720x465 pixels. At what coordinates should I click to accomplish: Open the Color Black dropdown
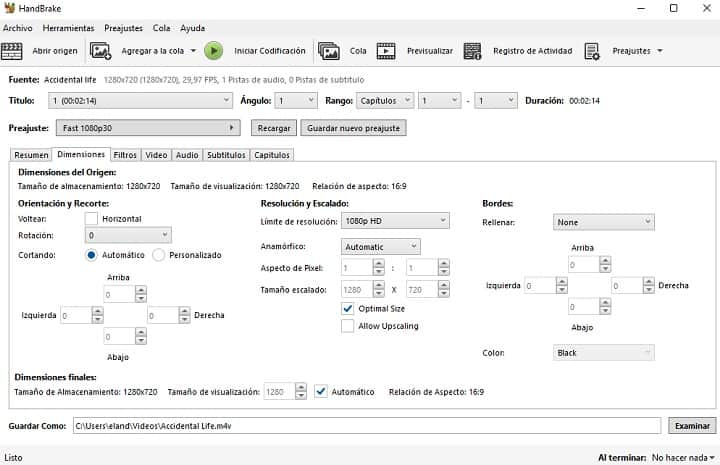point(603,353)
